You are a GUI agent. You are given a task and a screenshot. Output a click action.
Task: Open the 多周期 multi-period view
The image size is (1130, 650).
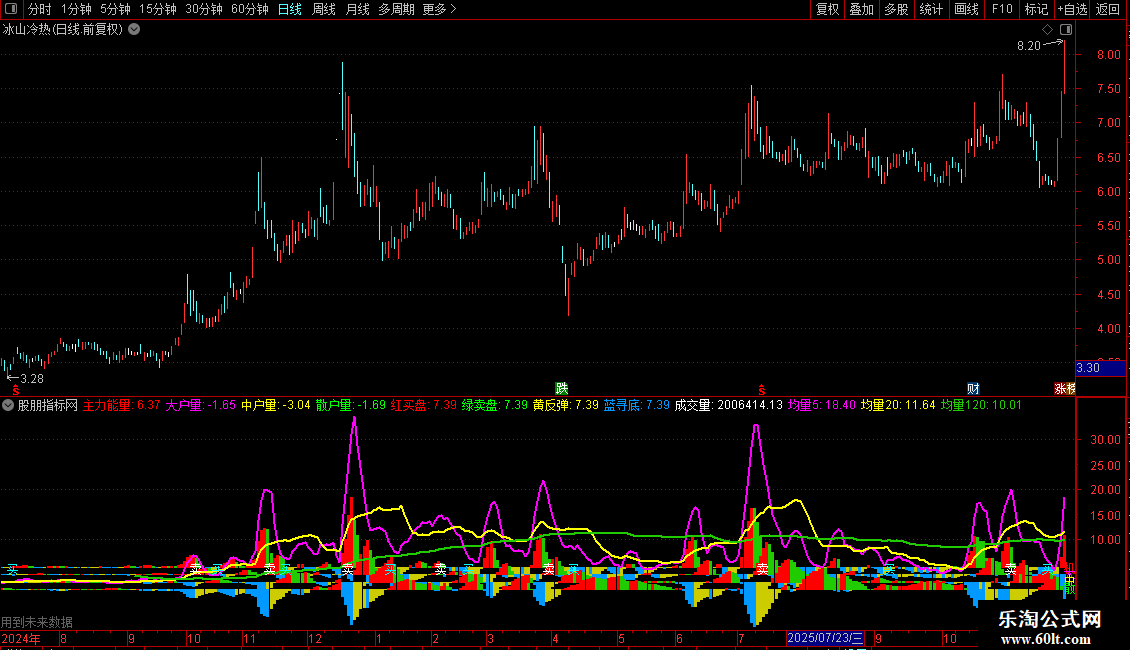coord(396,9)
